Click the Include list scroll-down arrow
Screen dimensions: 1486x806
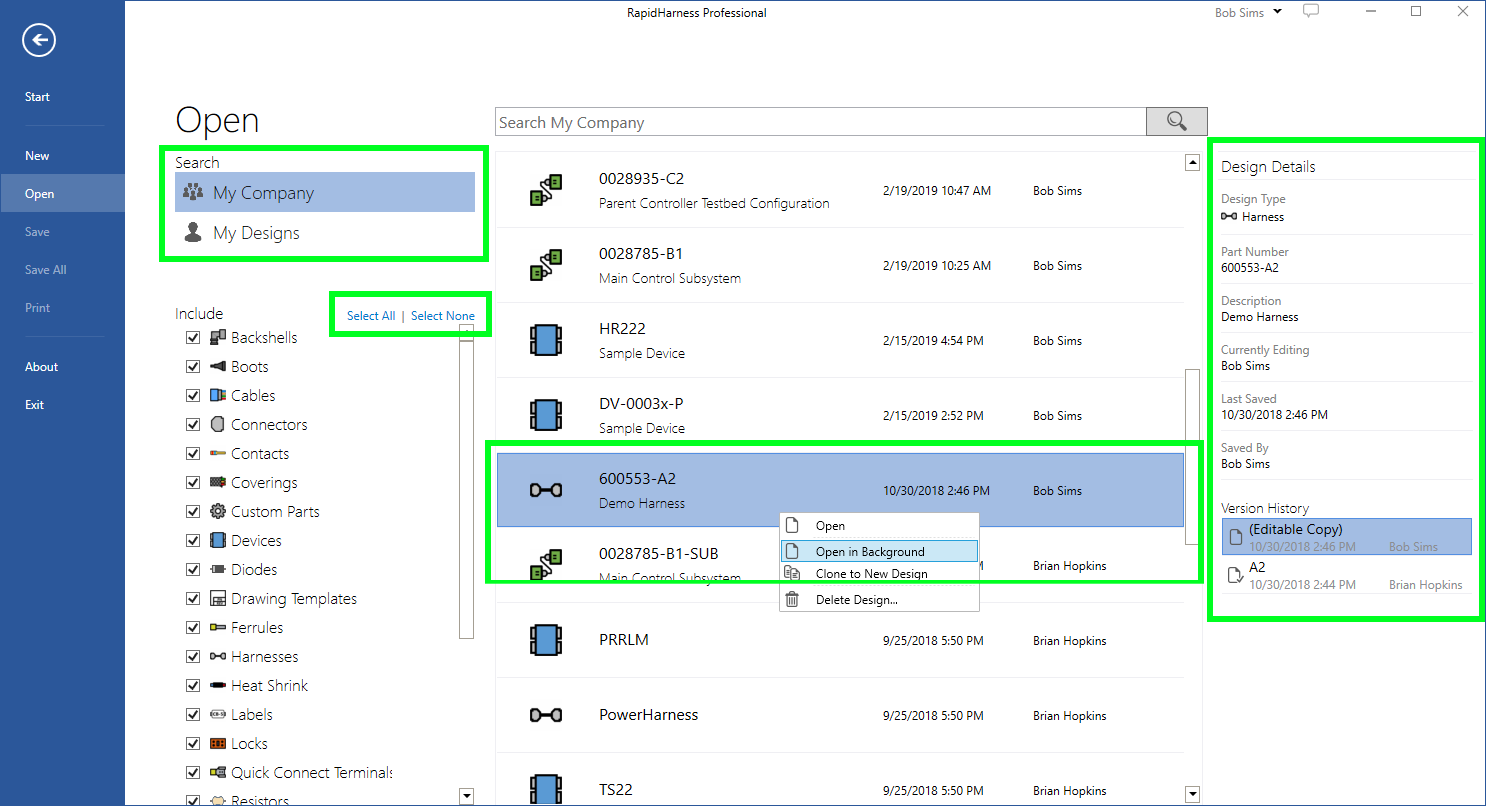click(x=466, y=796)
